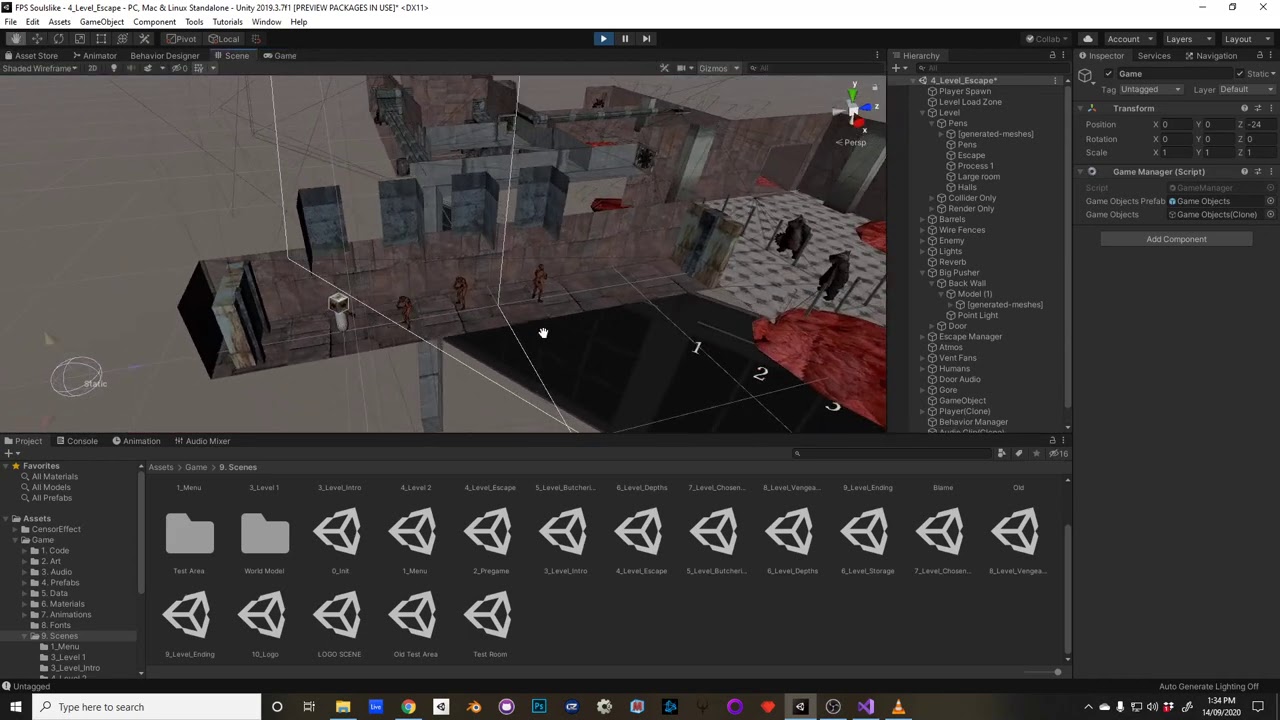Select the 4_Level_Escape scene asset
The height and width of the screenshot is (720, 1280).
[641, 539]
